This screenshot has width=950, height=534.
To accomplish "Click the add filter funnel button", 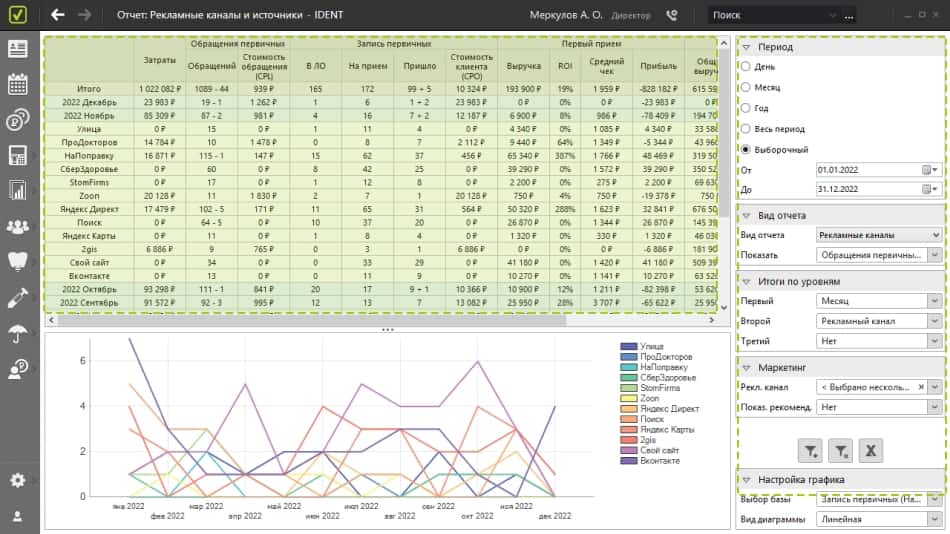I will [811, 451].
